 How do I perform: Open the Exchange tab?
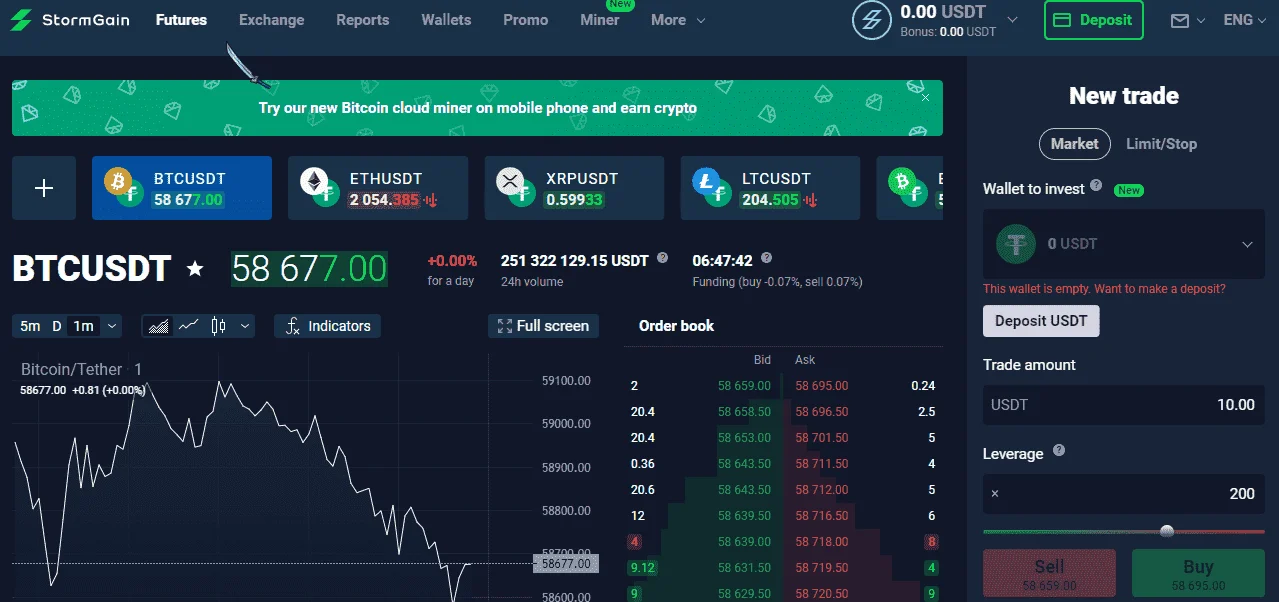pyautogui.click(x=271, y=20)
